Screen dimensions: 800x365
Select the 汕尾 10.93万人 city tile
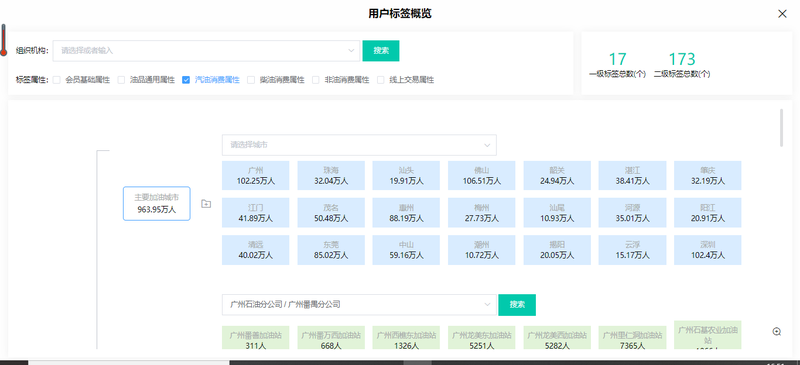(x=557, y=213)
